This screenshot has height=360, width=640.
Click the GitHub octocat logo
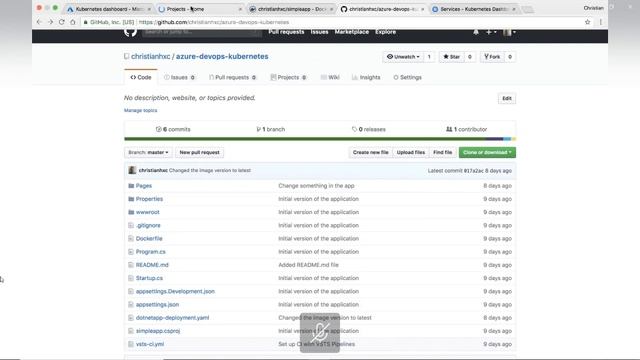131,32
